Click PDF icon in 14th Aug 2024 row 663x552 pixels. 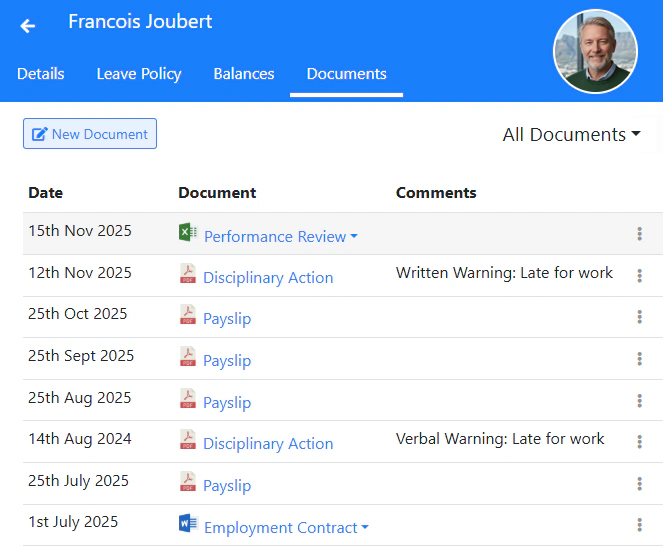[188, 439]
